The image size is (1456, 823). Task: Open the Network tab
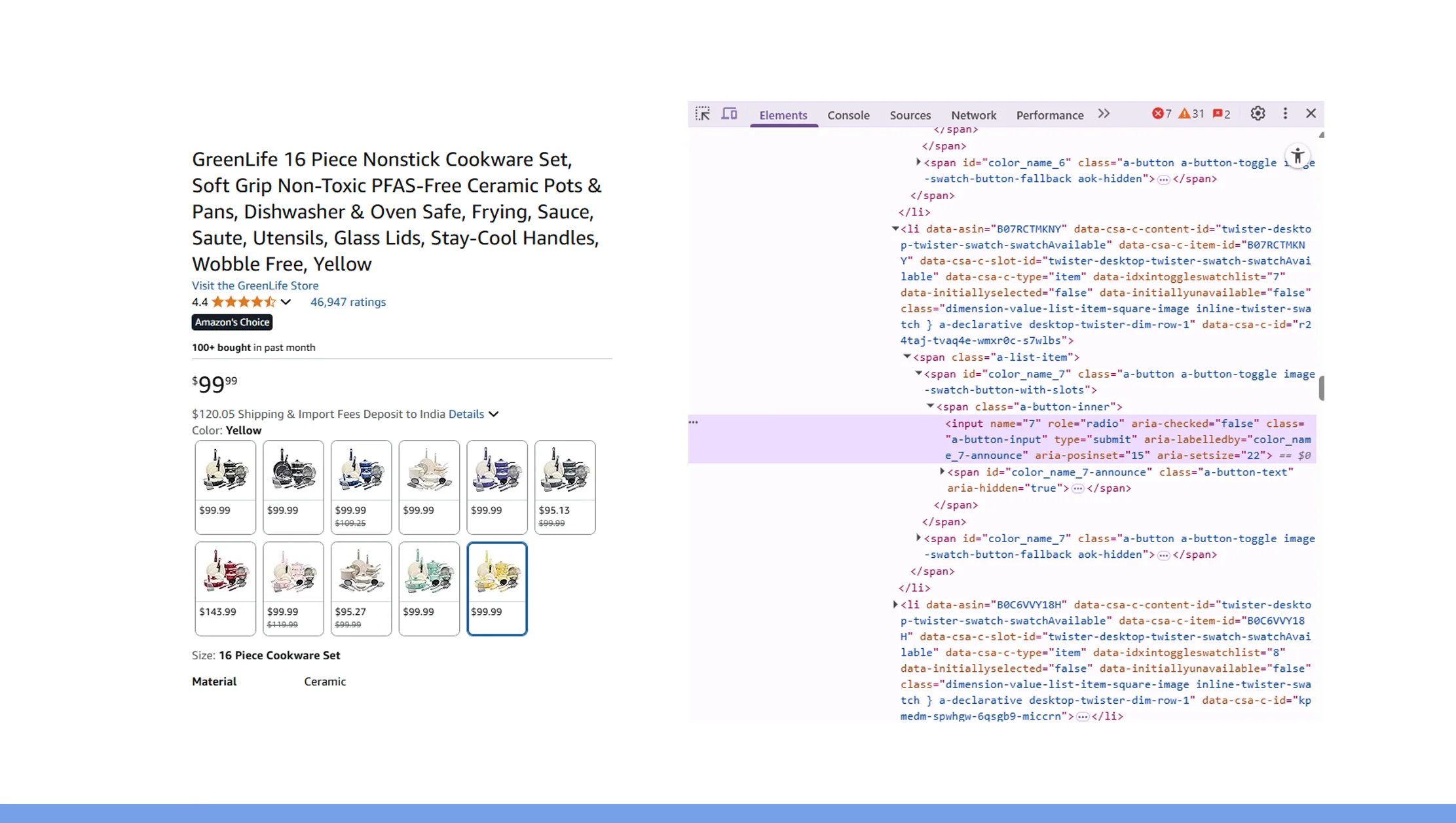[x=973, y=115]
